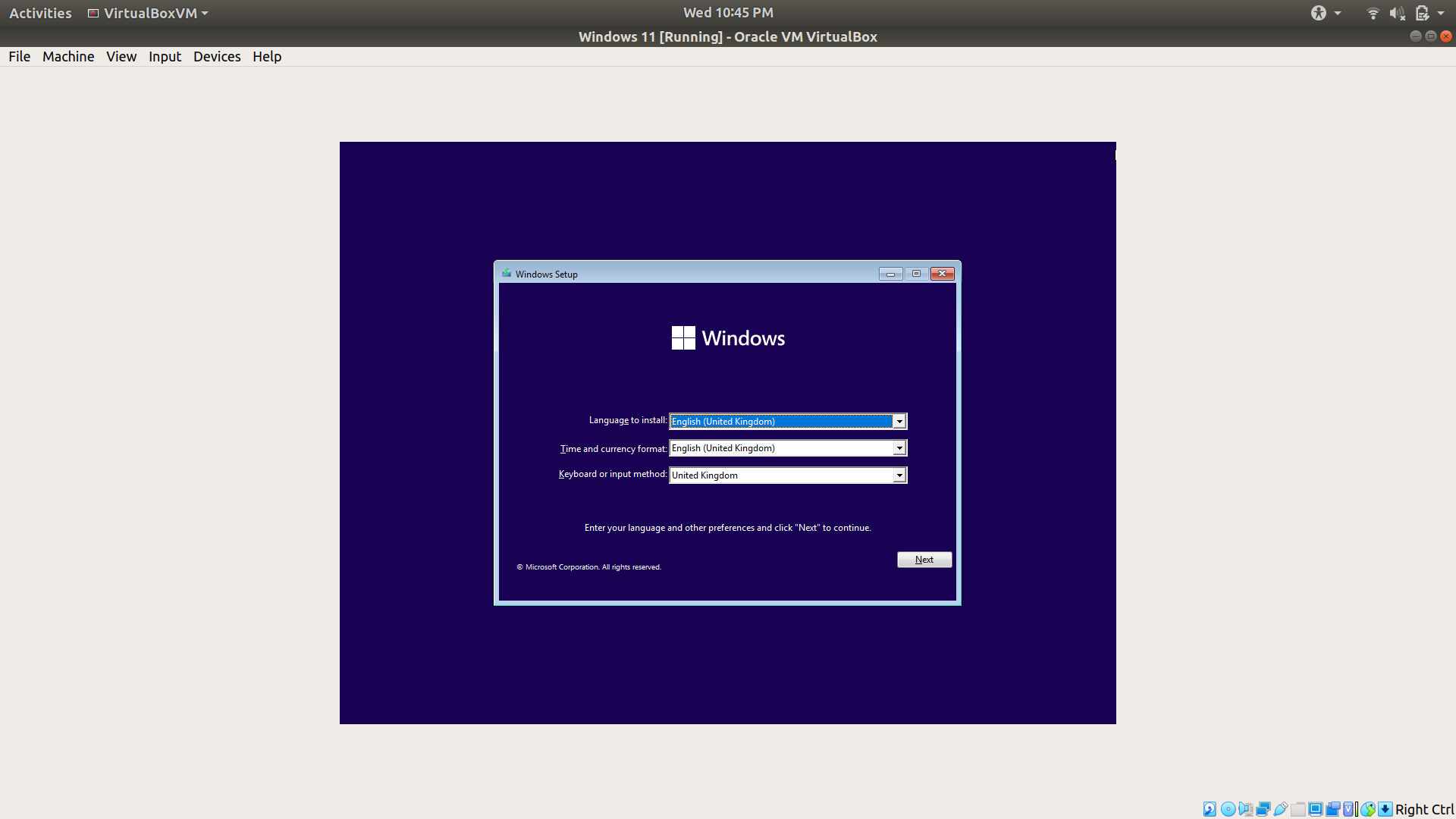Screen dimensions: 1456x819
Task: Click the optical disc status icon
Action: tap(1228, 809)
